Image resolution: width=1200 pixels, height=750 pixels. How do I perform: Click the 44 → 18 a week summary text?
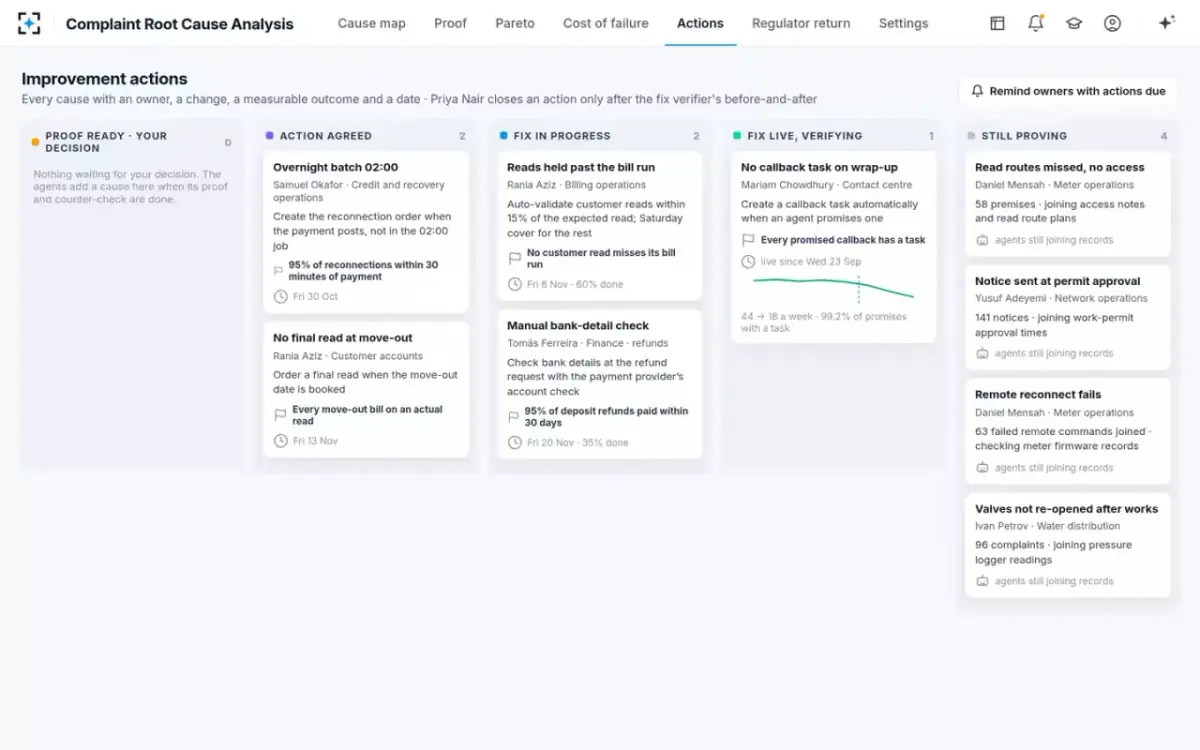(824, 322)
